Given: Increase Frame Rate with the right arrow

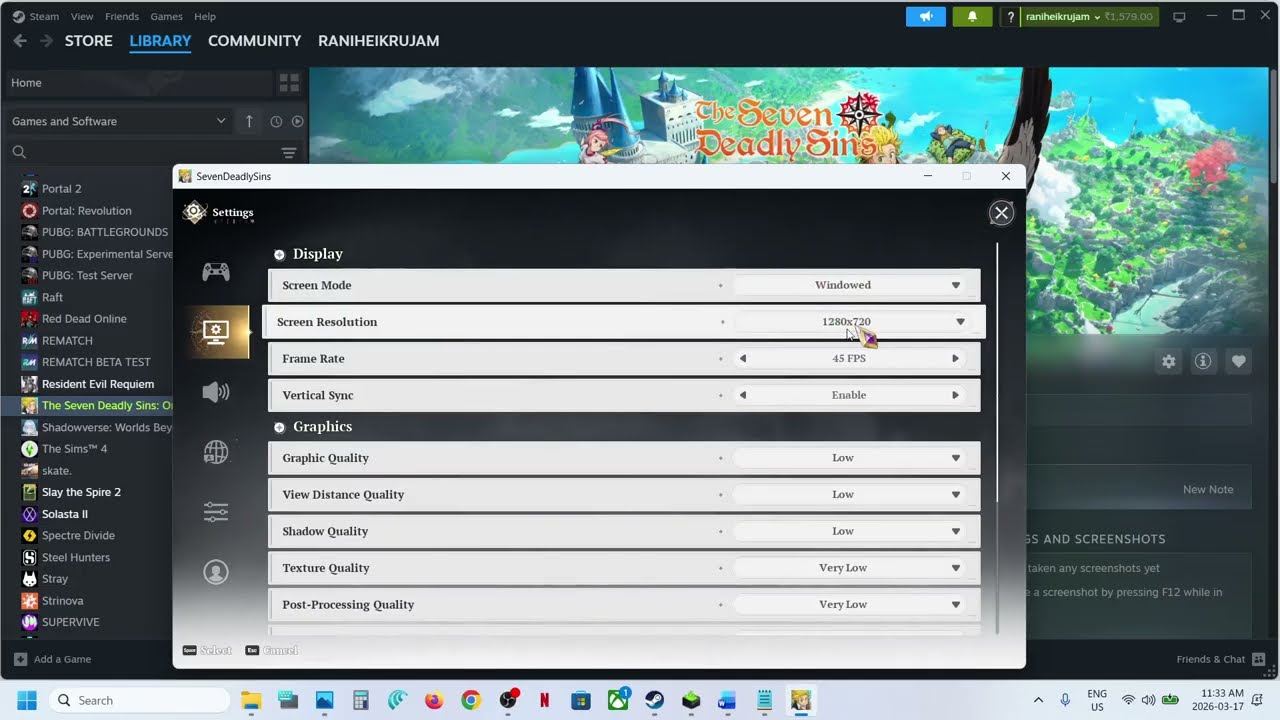Looking at the screenshot, I should click(955, 358).
